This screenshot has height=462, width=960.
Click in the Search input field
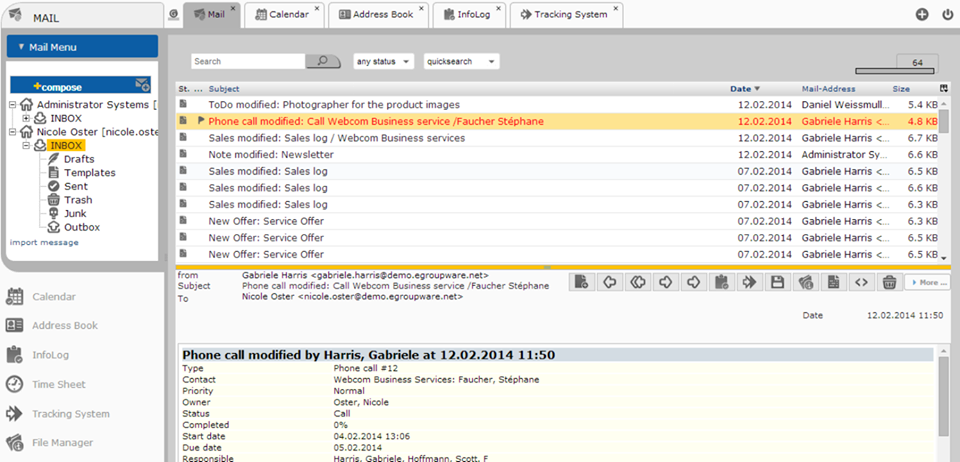248,62
